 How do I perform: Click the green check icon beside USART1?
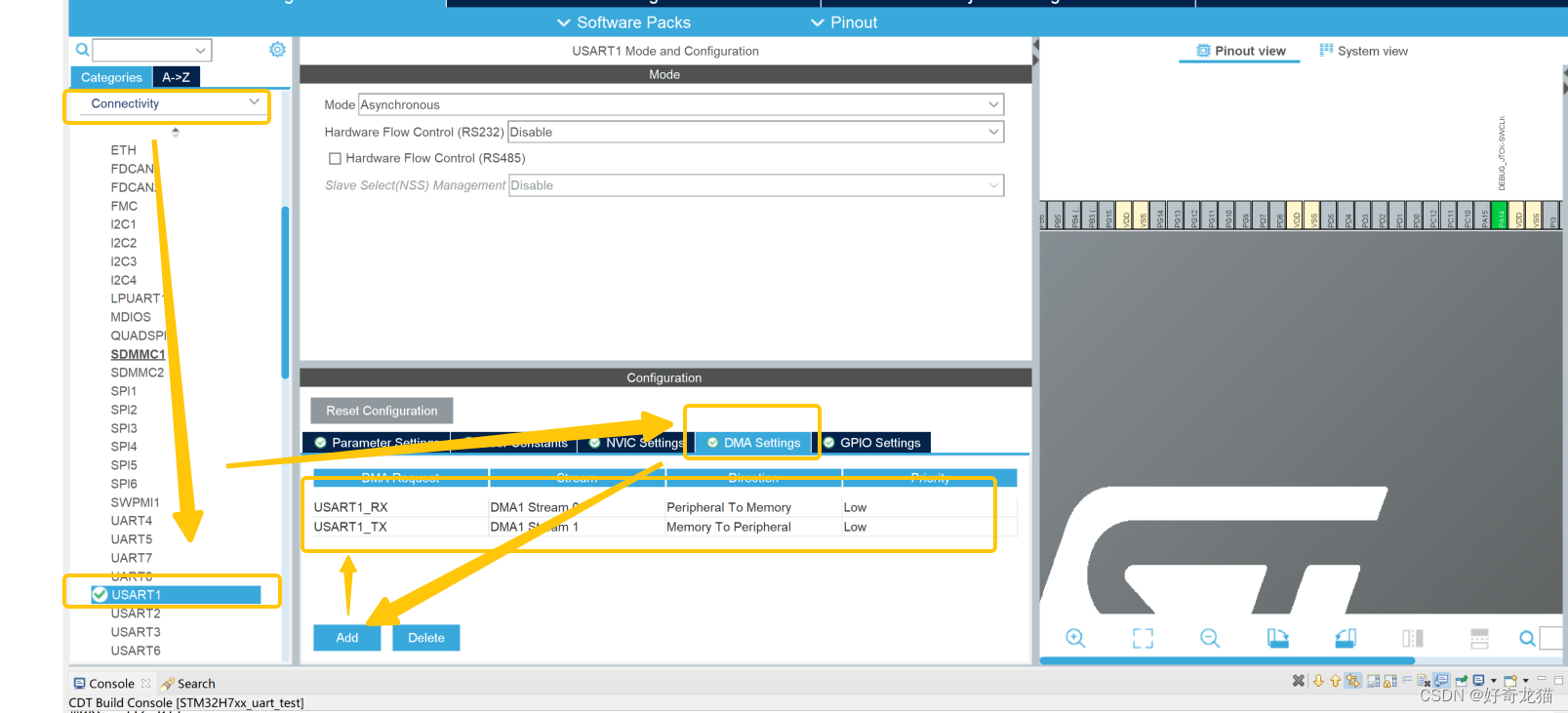click(x=100, y=594)
